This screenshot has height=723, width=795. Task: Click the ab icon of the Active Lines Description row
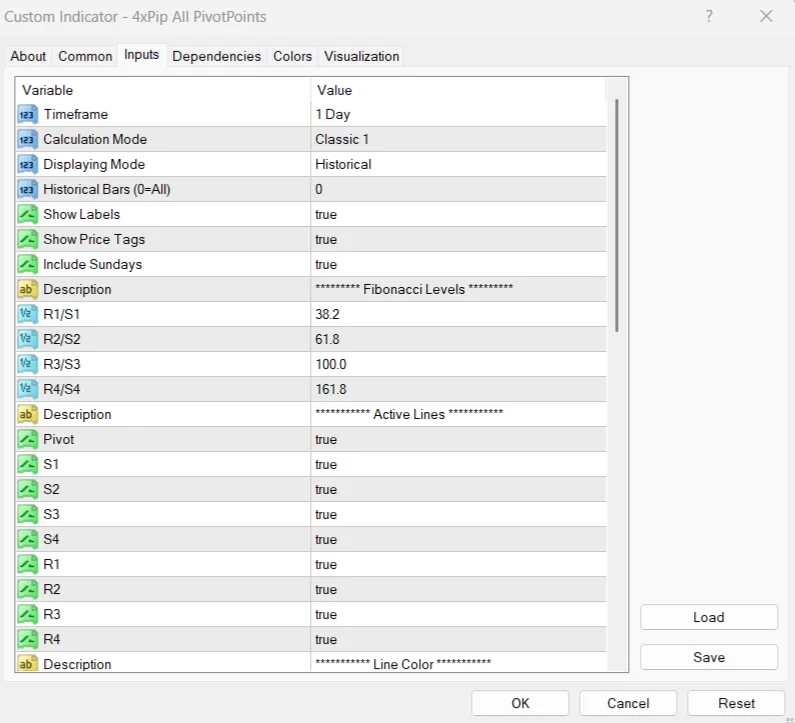point(27,414)
